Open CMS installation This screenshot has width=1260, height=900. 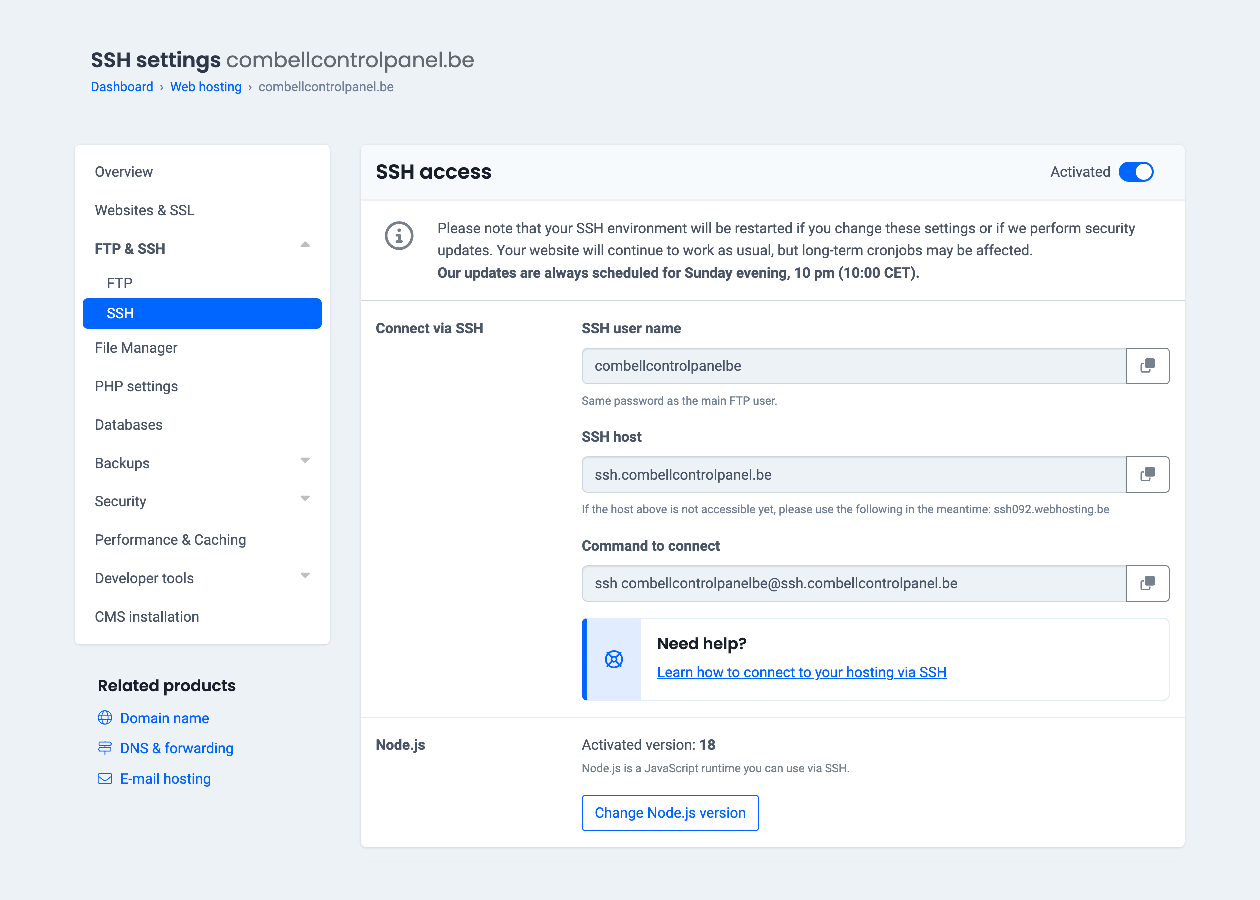[147, 617]
